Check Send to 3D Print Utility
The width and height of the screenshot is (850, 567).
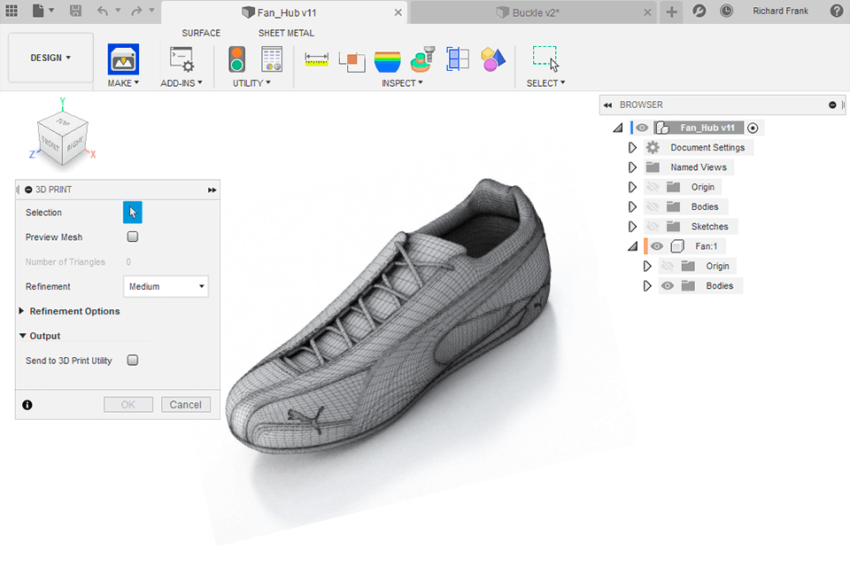coord(132,360)
